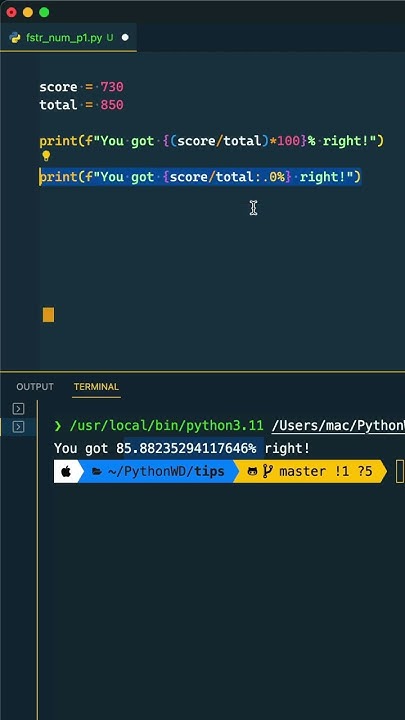Click the highlighted print line with :.0%

pos(200,177)
